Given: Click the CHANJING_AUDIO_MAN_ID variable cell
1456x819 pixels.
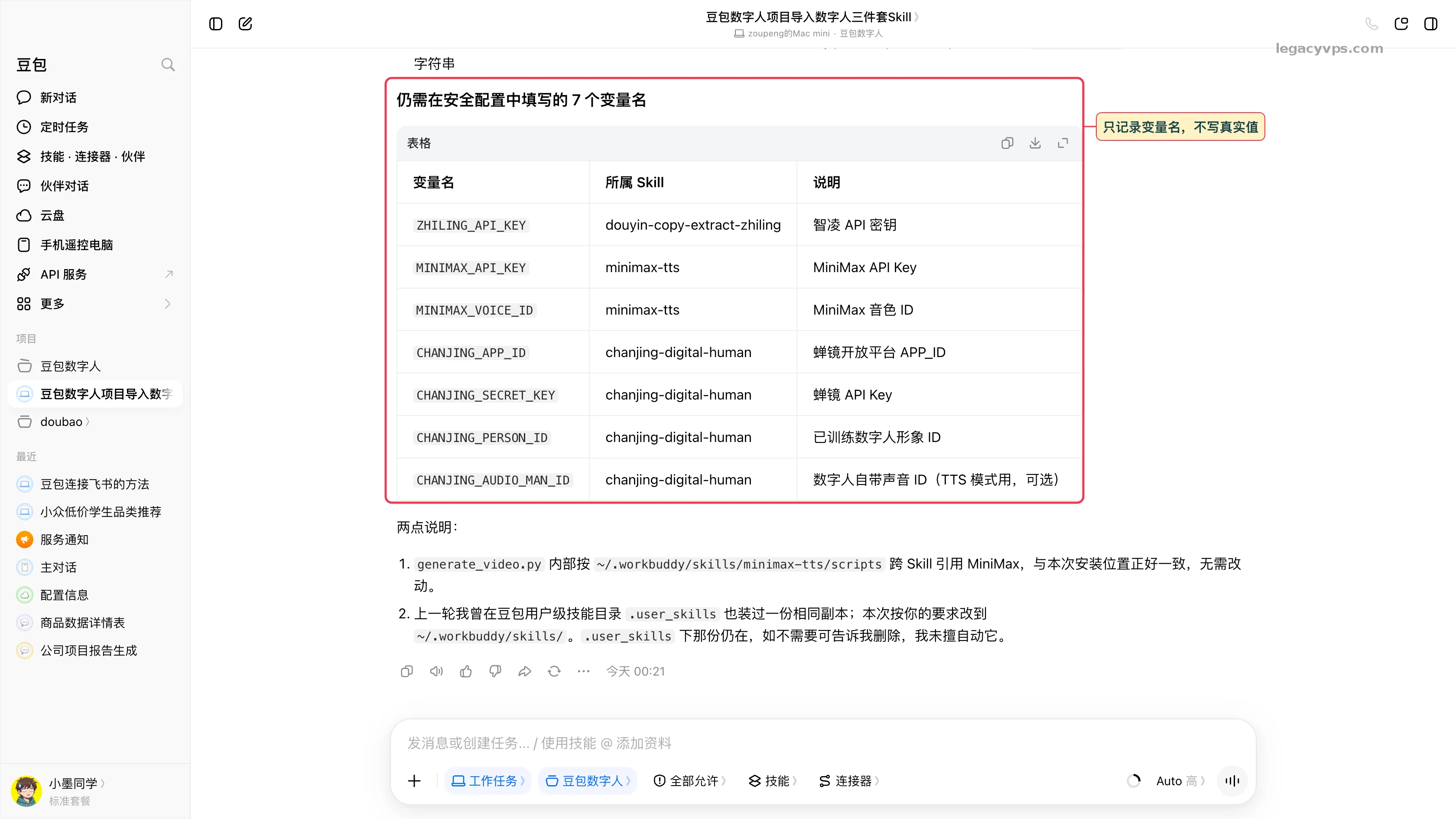Looking at the screenshot, I should (493, 479).
